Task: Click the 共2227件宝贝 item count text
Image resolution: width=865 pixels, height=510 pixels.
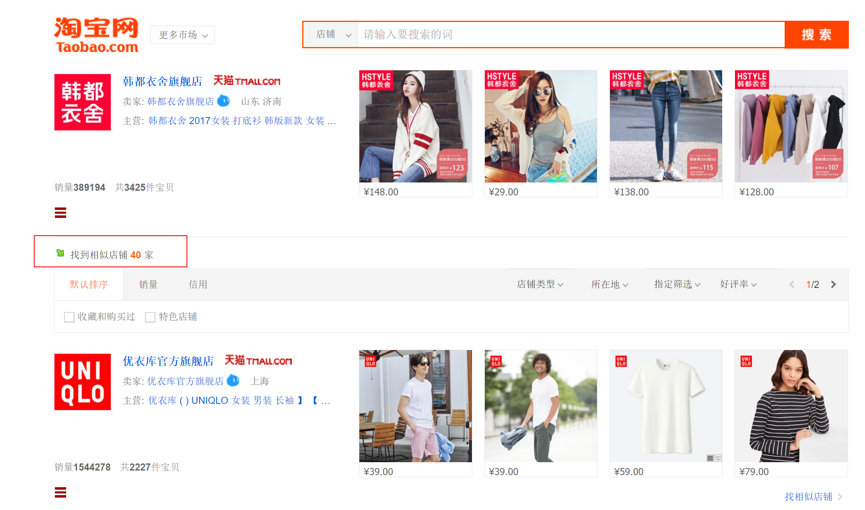Action: point(149,468)
